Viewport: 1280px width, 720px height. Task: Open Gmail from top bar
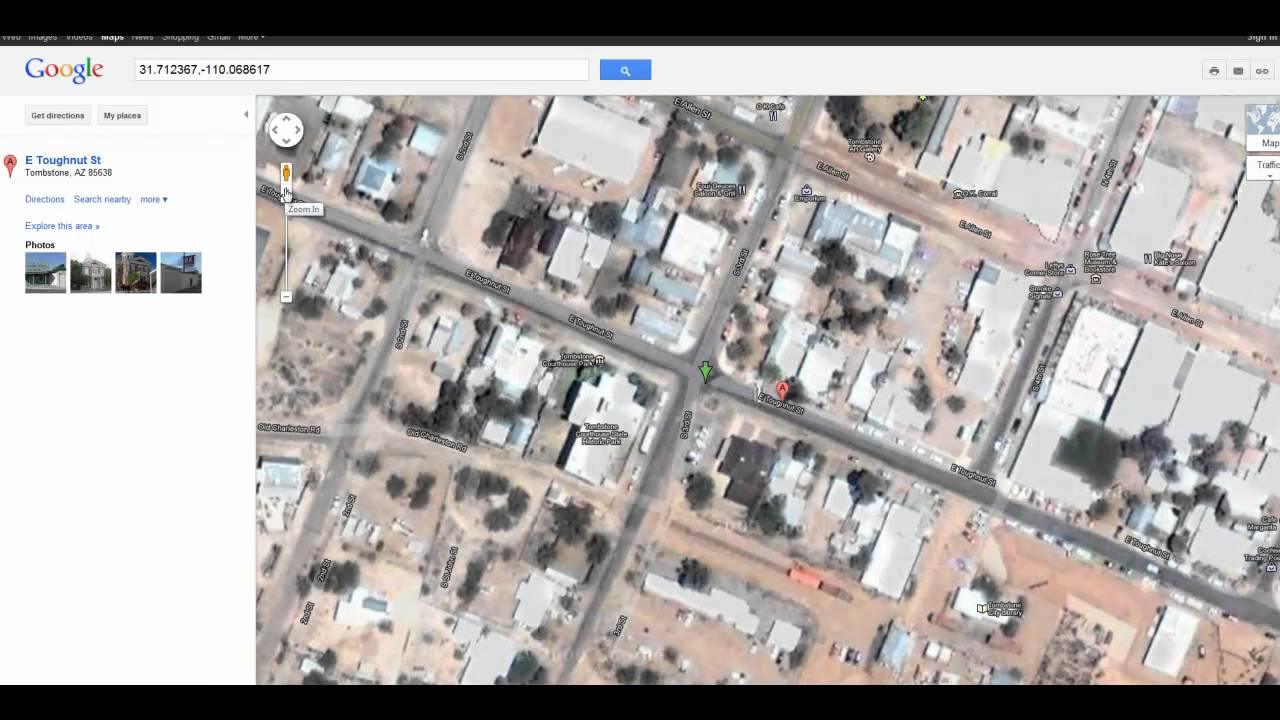tap(218, 37)
